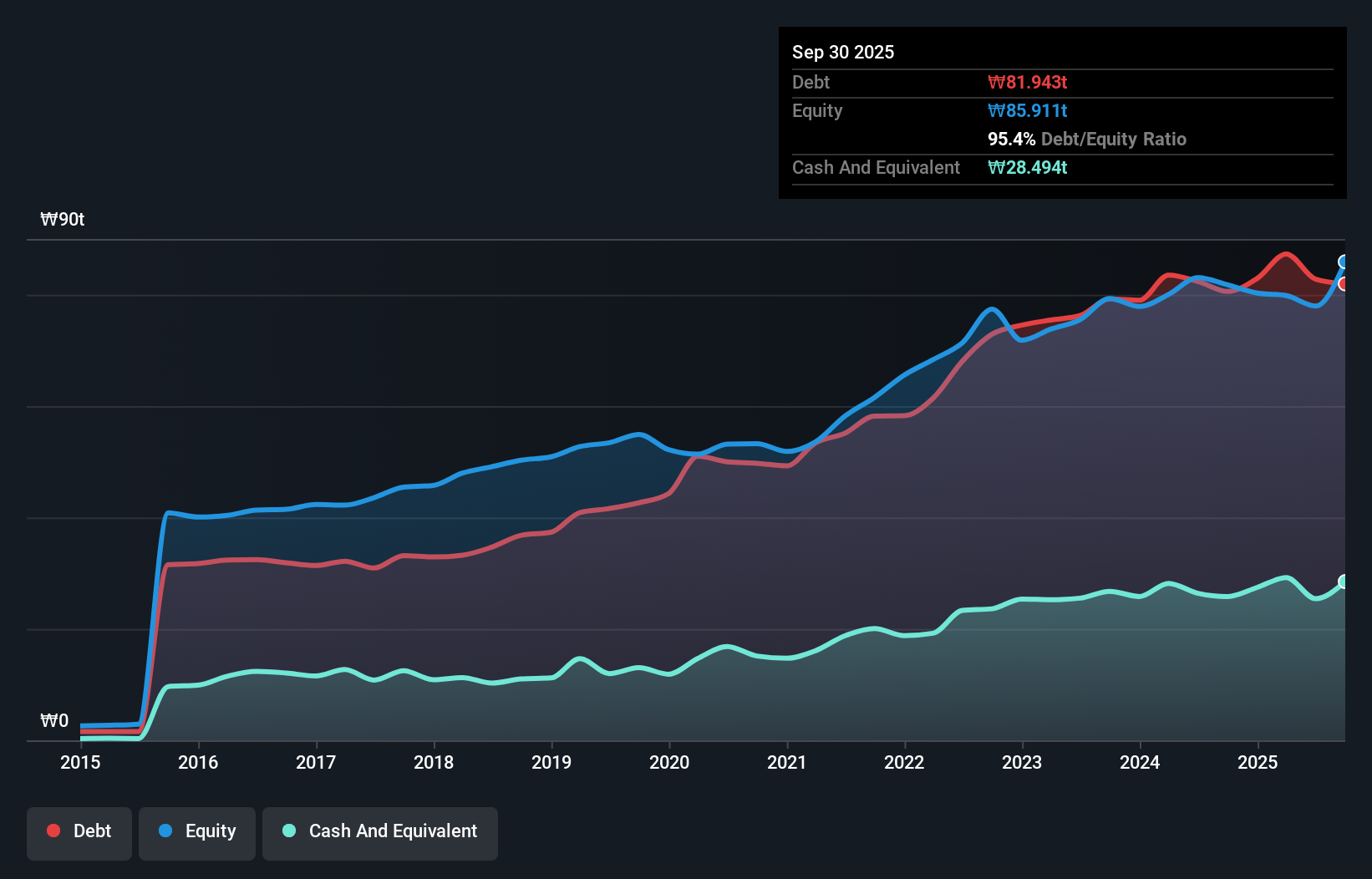Click the ₩85.911t Equity value link

click(x=1027, y=110)
